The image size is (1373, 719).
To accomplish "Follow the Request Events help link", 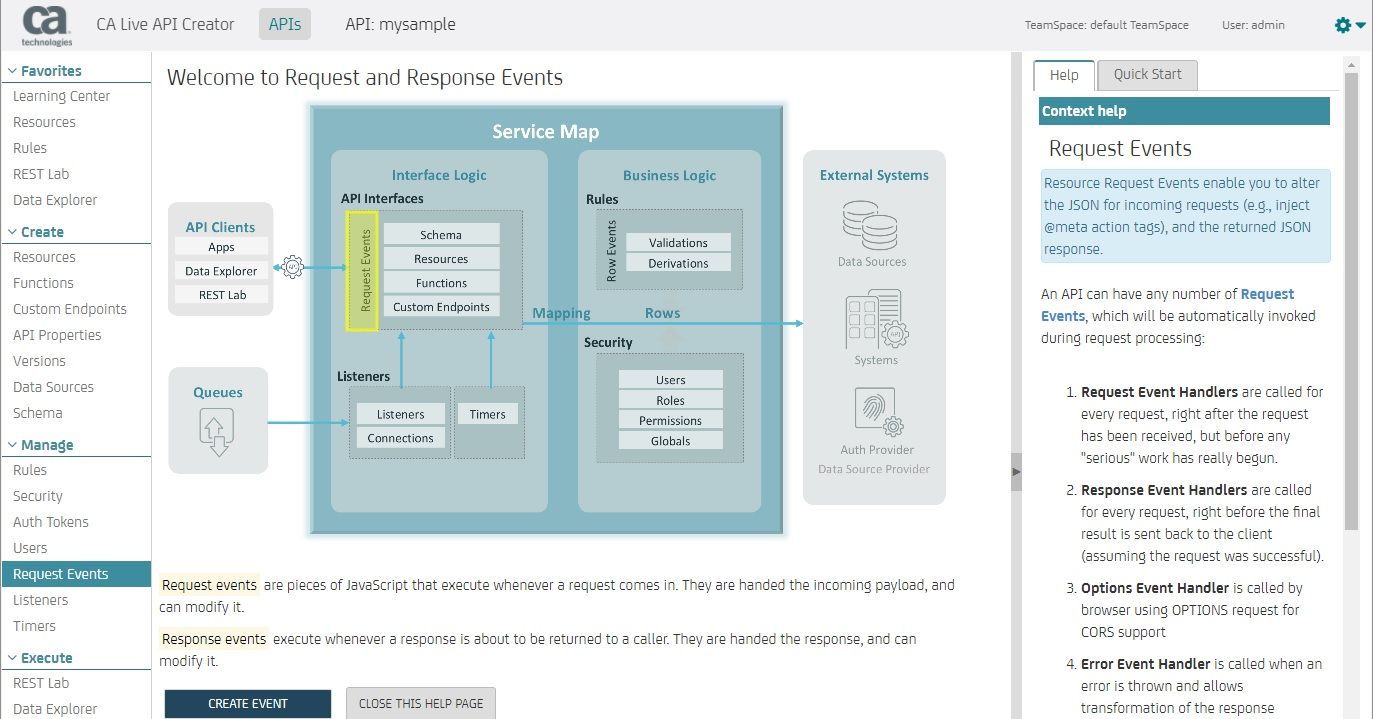I will (1167, 305).
